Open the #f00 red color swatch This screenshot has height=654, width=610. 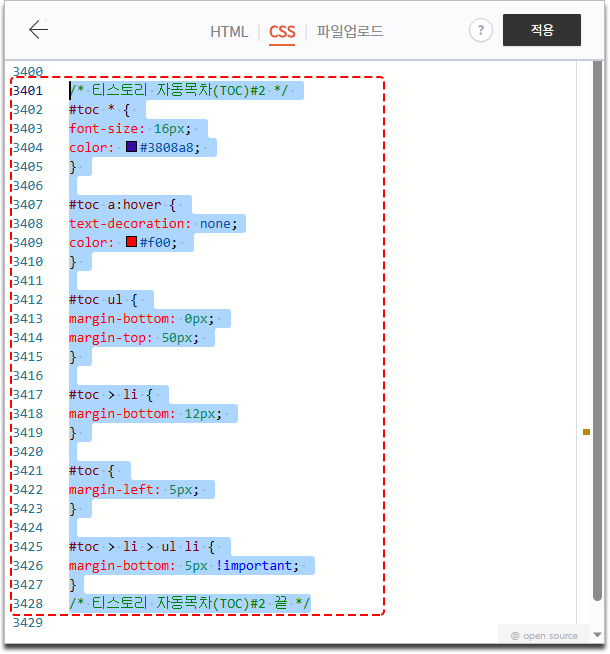131,242
